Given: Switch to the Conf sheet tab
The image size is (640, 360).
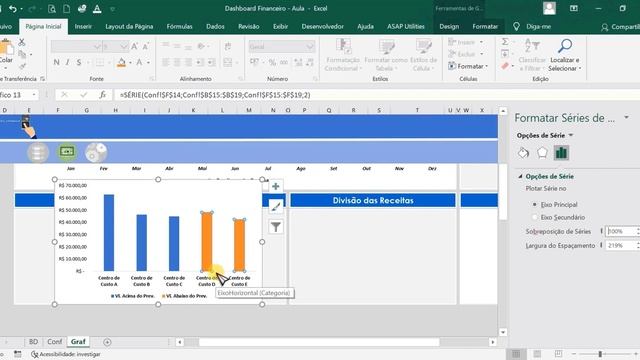Looking at the screenshot, I should point(55,342).
